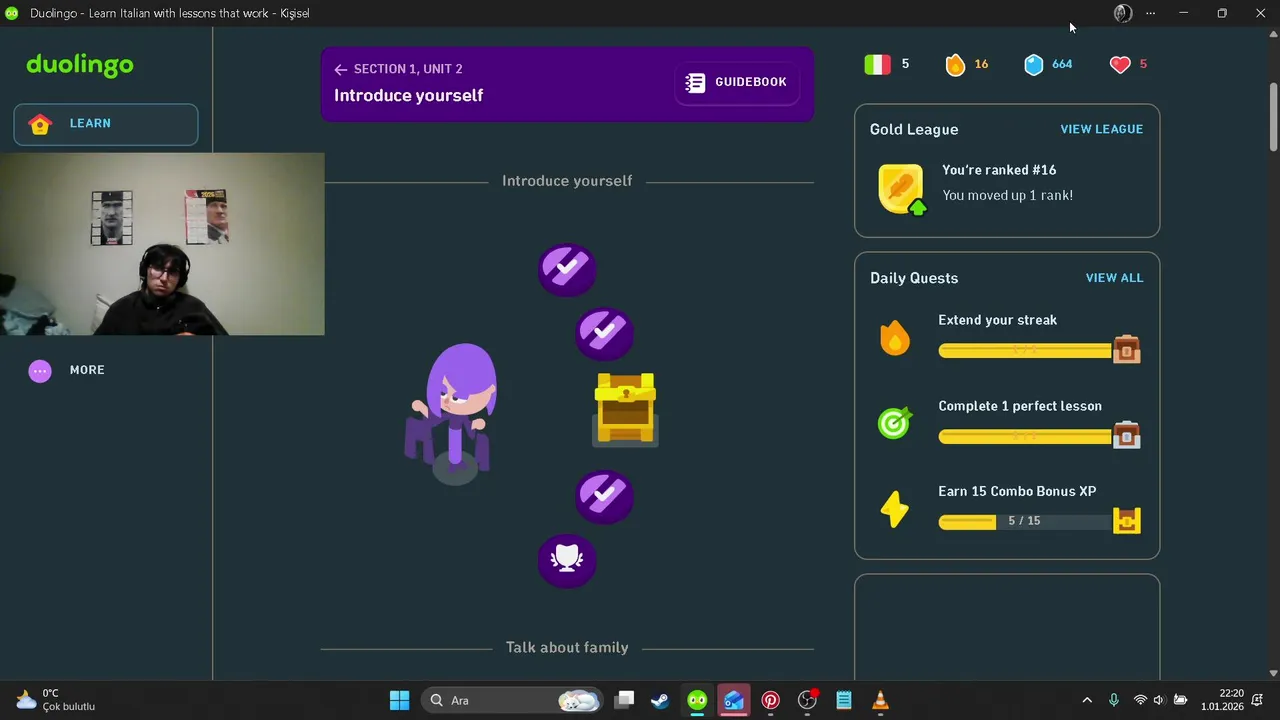Click the red heart lives icon
Image resolution: width=1280 pixels, height=720 pixels.
tap(1120, 64)
